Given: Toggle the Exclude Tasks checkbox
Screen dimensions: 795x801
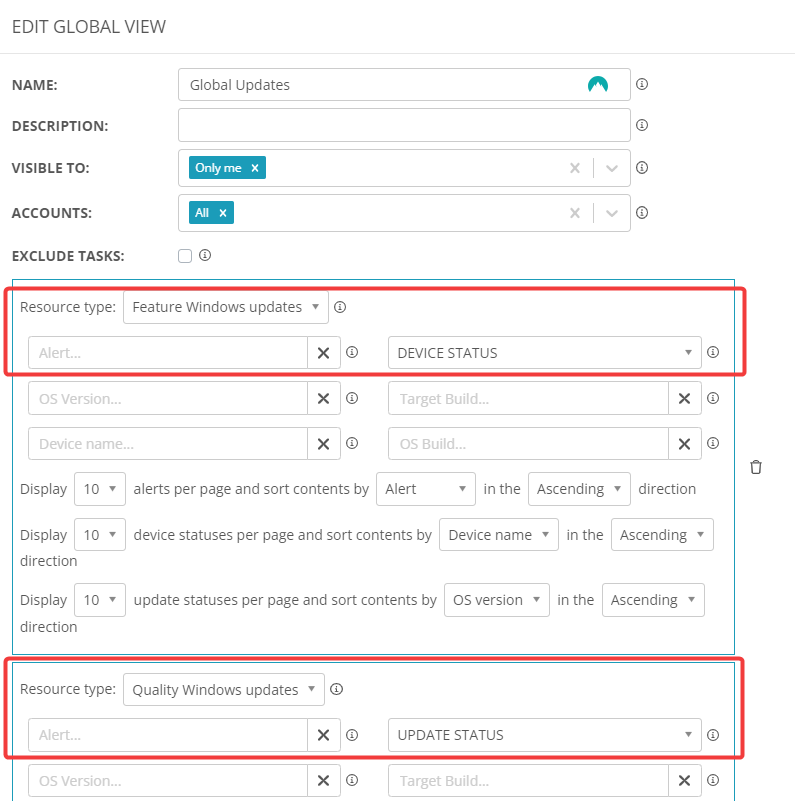Looking at the screenshot, I should point(185,256).
